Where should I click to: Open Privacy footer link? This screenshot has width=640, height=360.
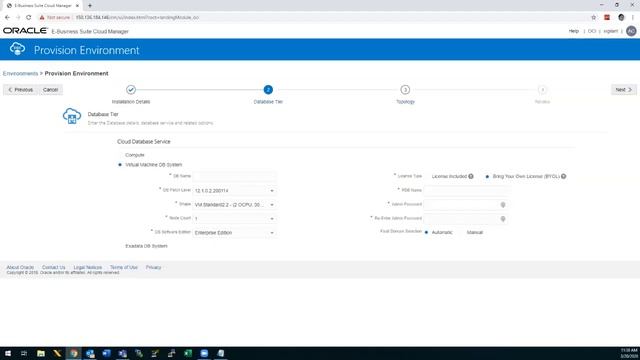(x=153, y=267)
